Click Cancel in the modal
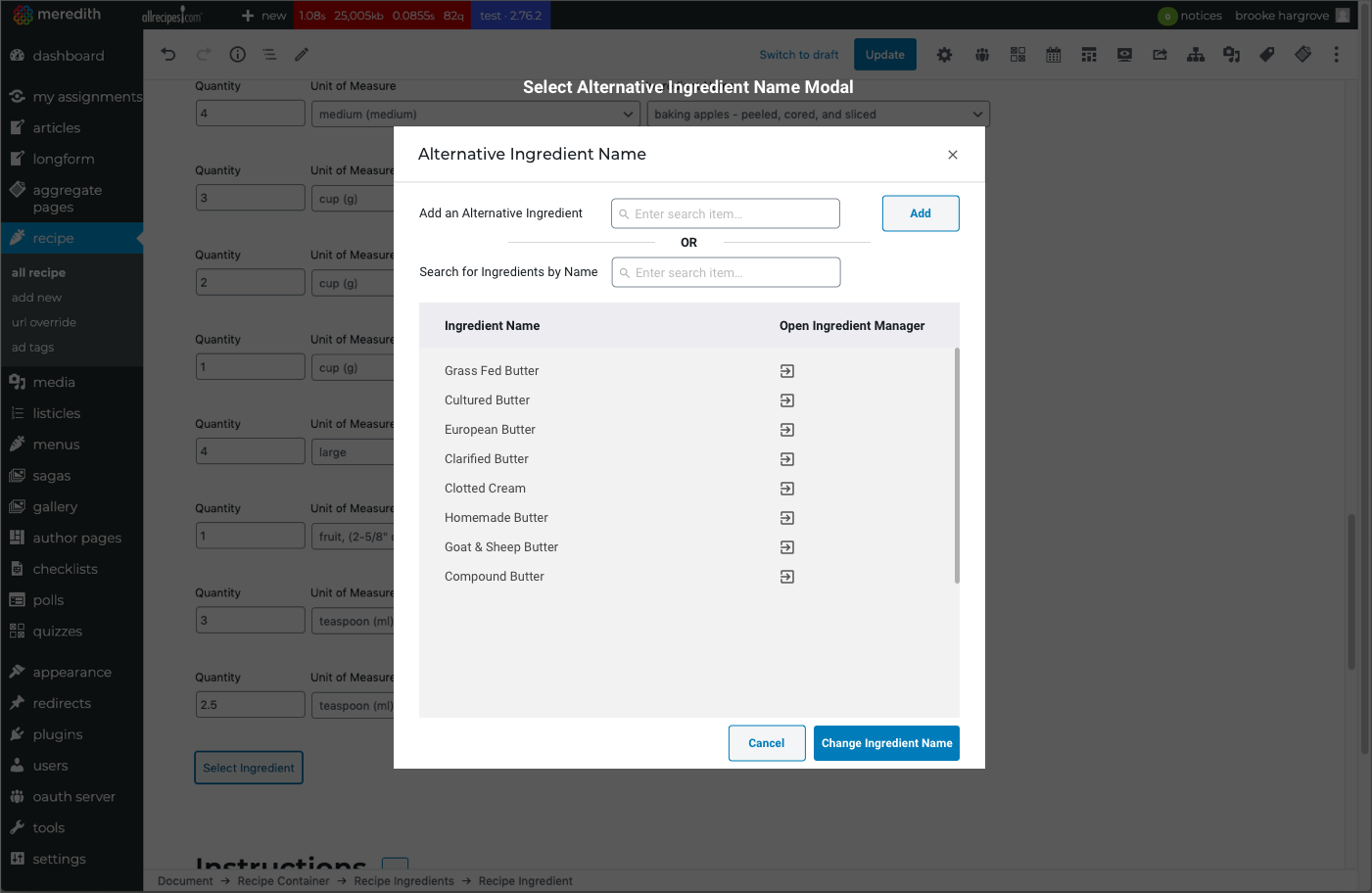Image resolution: width=1372 pixels, height=893 pixels. pyautogui.click(x=767, y=743)
